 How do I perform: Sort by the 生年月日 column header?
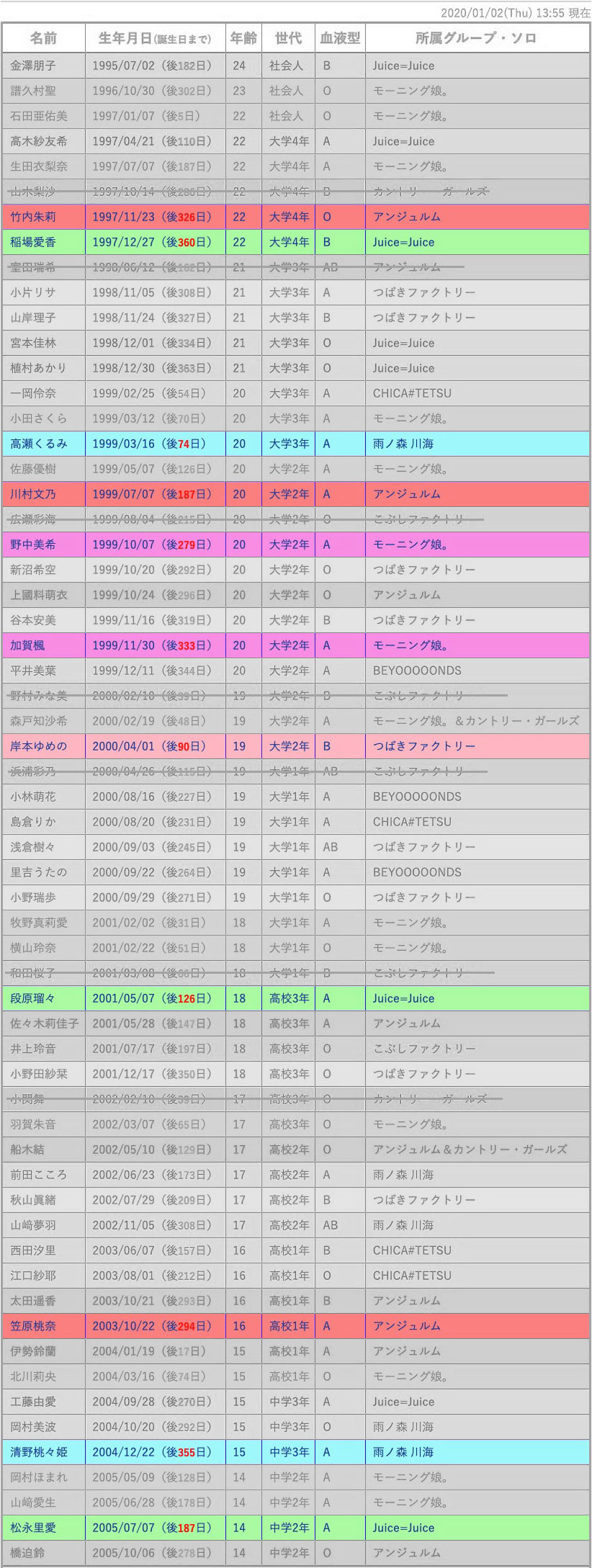pyautogui.click(x=155, y=39)
